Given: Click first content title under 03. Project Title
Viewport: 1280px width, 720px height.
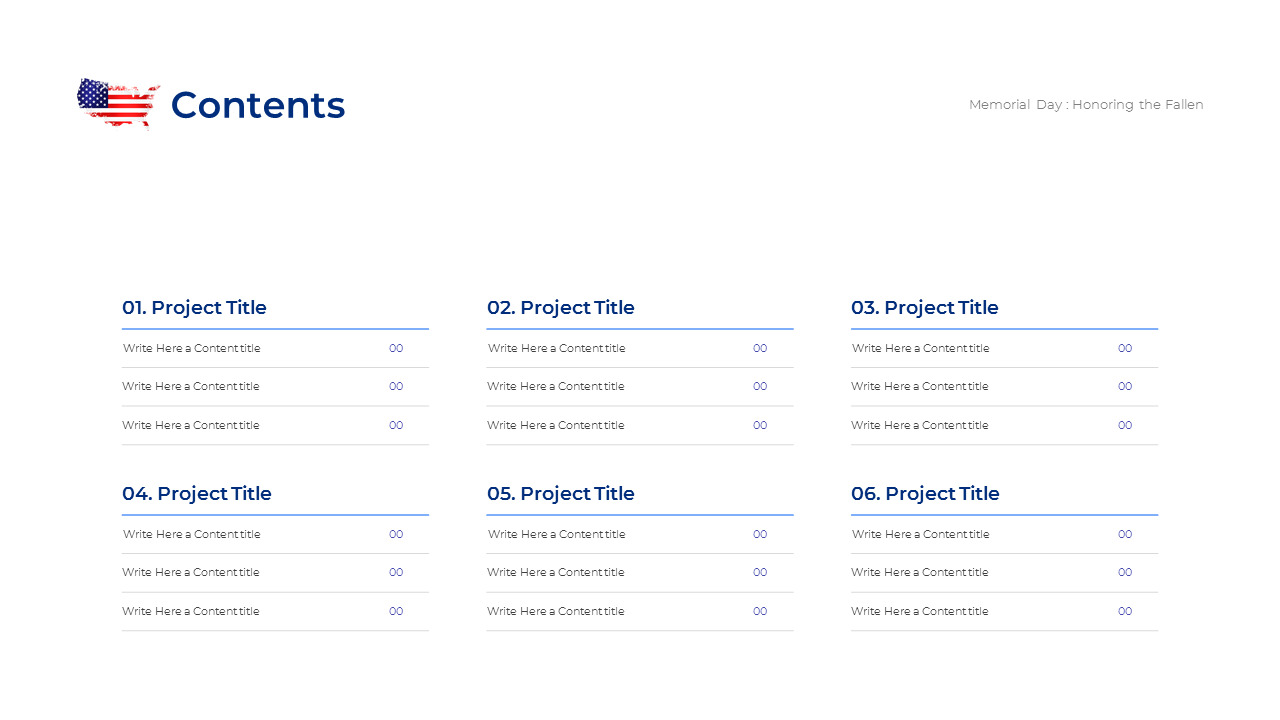Looking at the screenshot, I should (x=920, y=348).
